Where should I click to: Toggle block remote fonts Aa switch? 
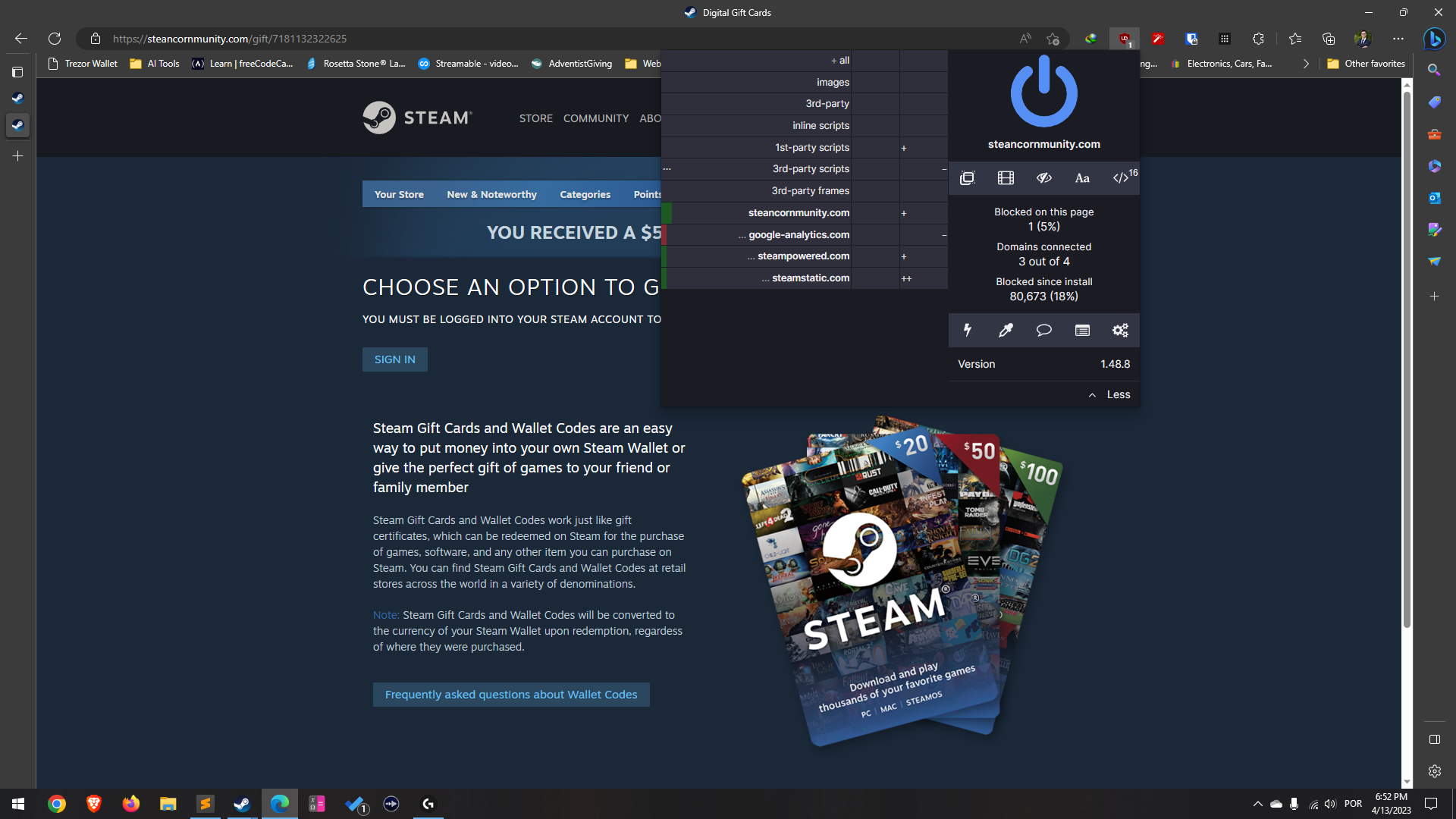(x=1082, y=178)
